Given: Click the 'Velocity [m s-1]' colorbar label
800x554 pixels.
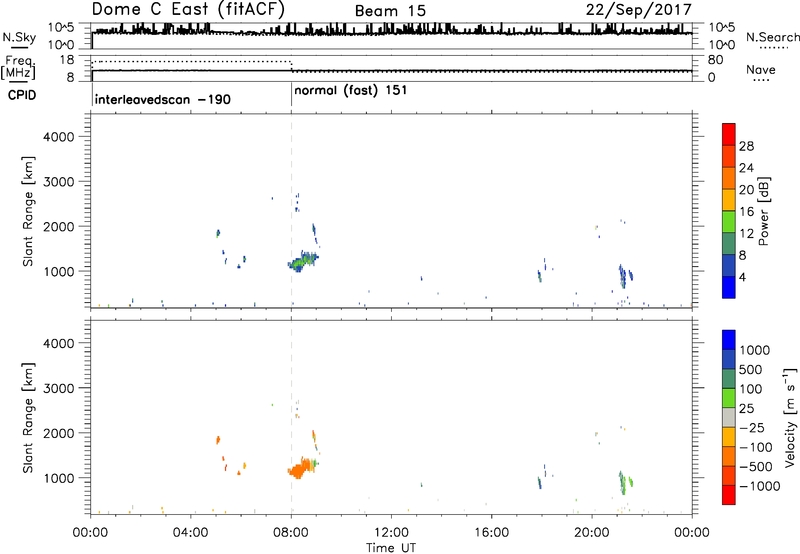Looking at the screenshot, I should click(791, 417).
